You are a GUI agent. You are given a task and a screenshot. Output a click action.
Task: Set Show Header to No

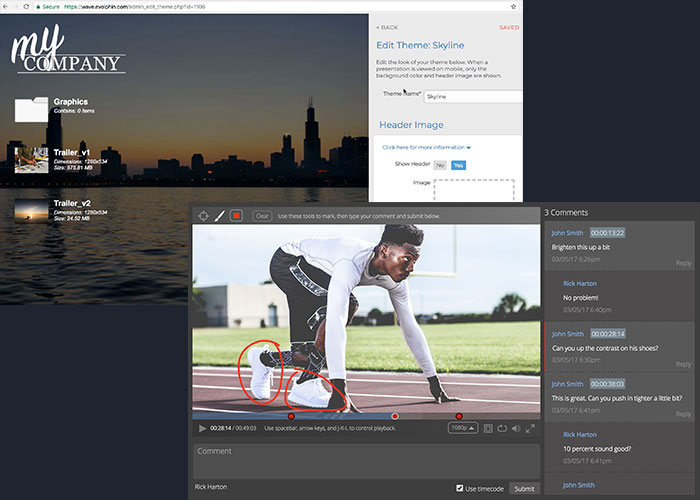point(440,165)
